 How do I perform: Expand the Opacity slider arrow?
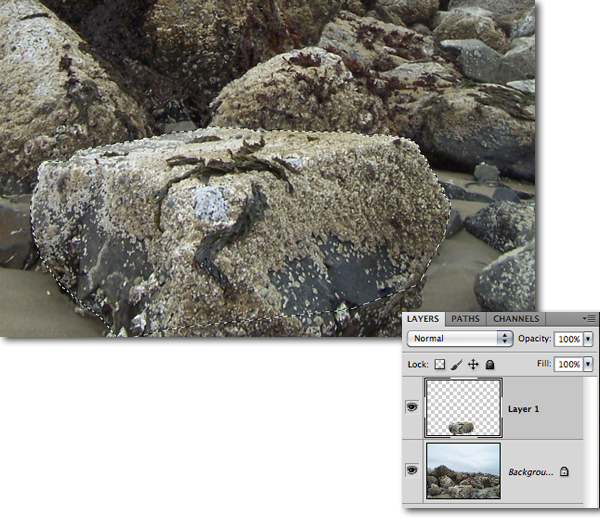588,339
